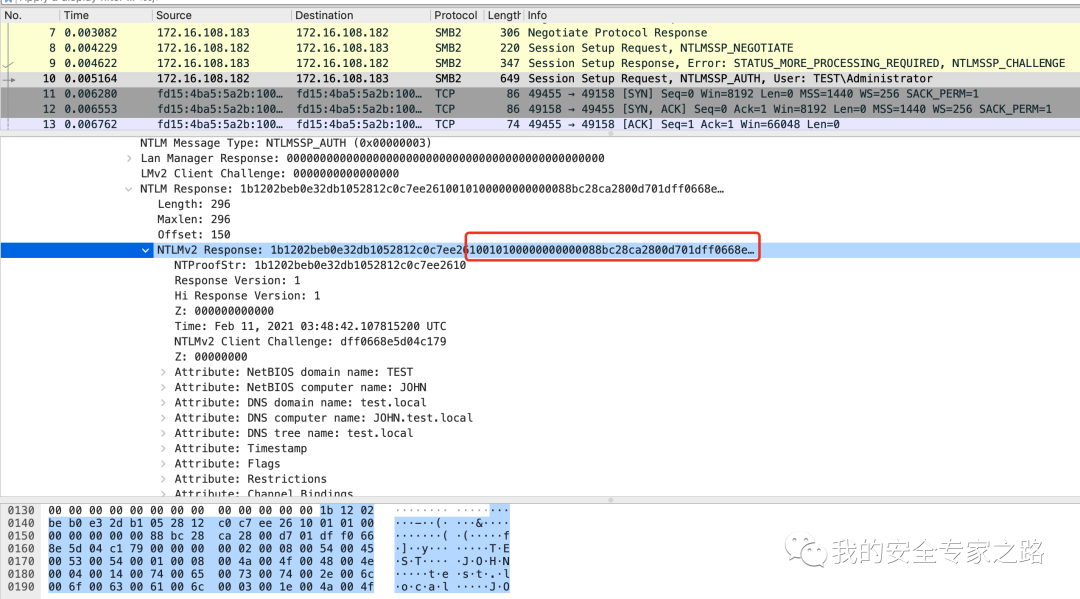Screen dimensions: 1080x599
Task: Select the Time Feb 11, 2021 field
Action: tap(310, 326)
